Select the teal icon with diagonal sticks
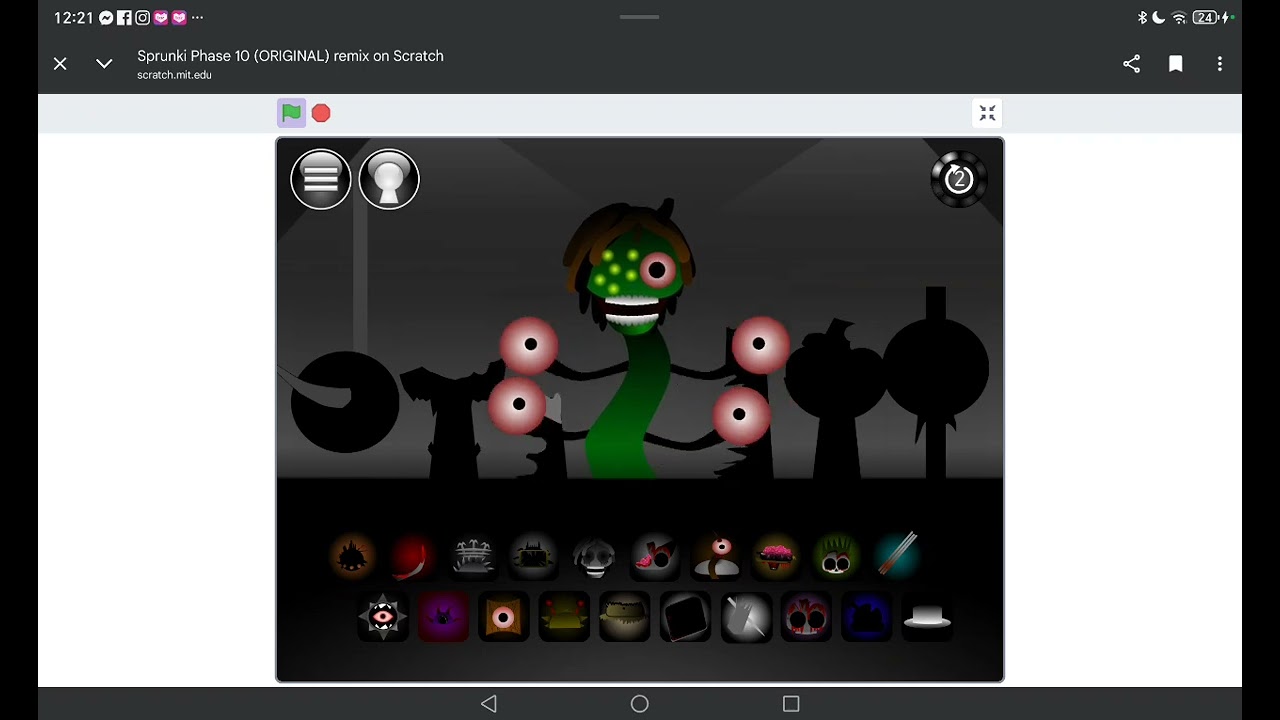The height and width of the screenshot is (720, 1280). coord(896,556)
